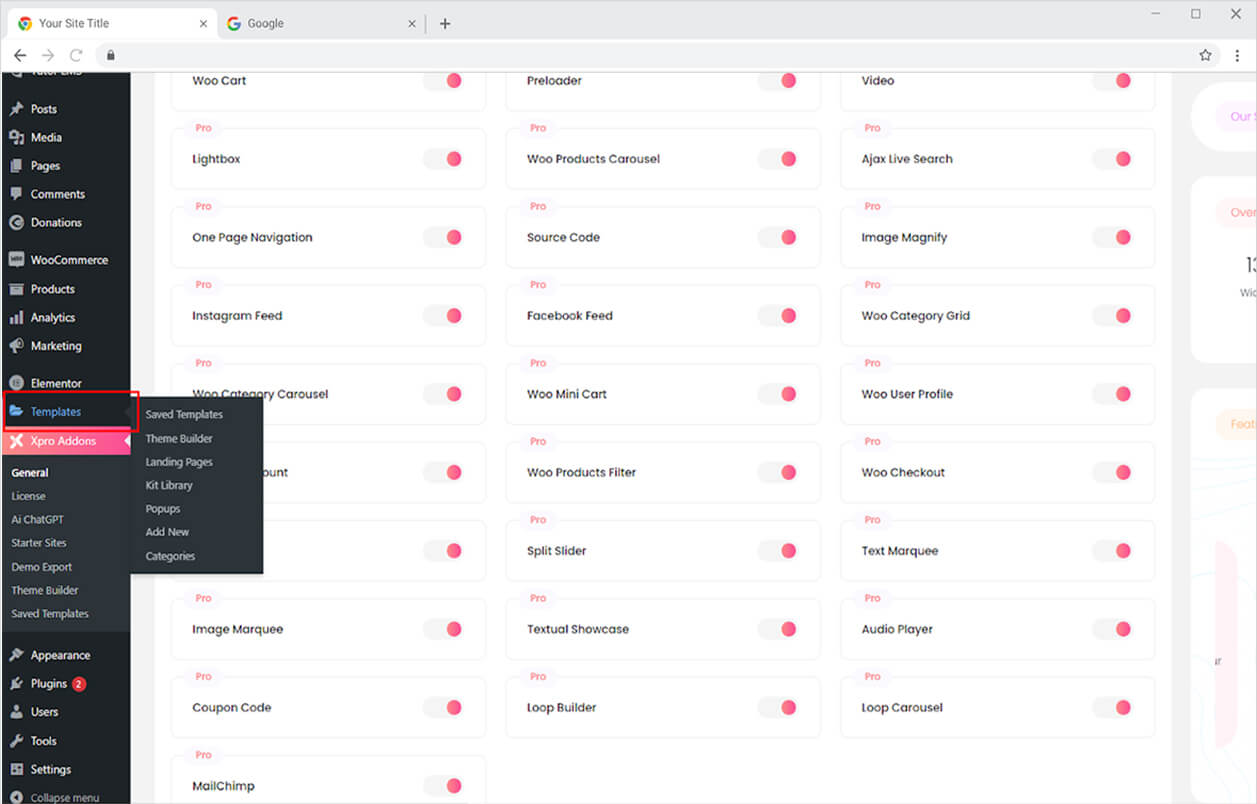Switch to the Google browser tab
1257x804 pixels.
pyautogui.click(x=266, y=23)
